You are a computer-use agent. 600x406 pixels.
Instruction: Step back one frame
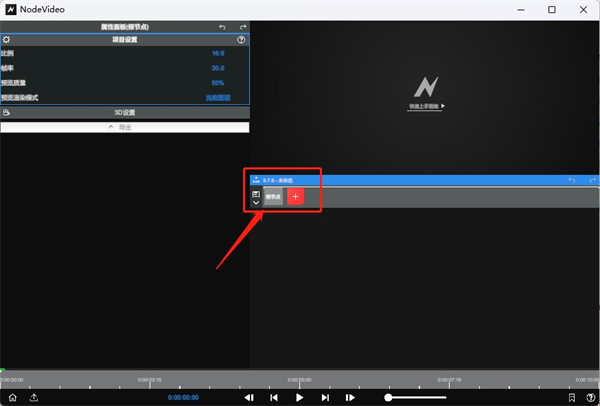click(x=274, y=397)
